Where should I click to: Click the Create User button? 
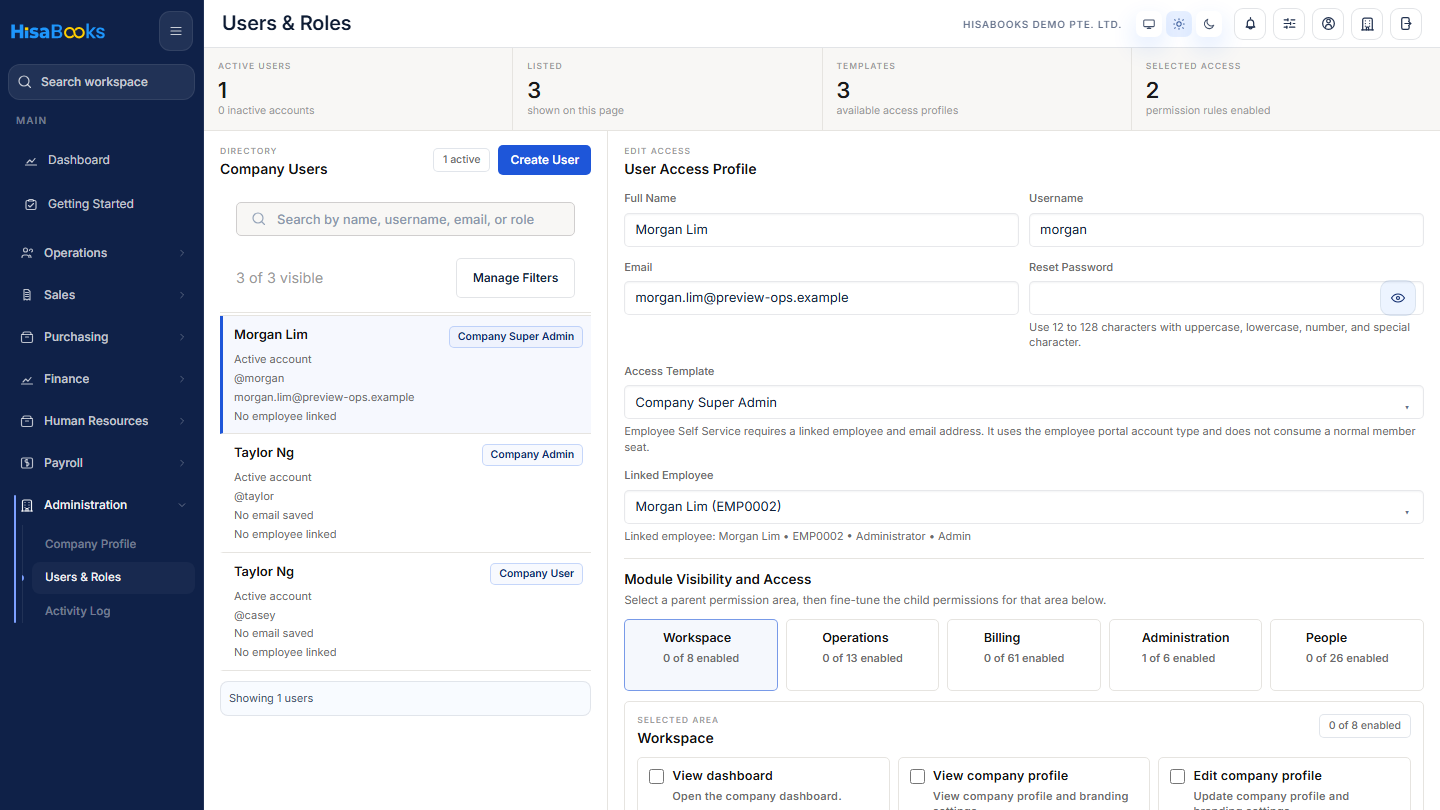[x=544, y=160]
